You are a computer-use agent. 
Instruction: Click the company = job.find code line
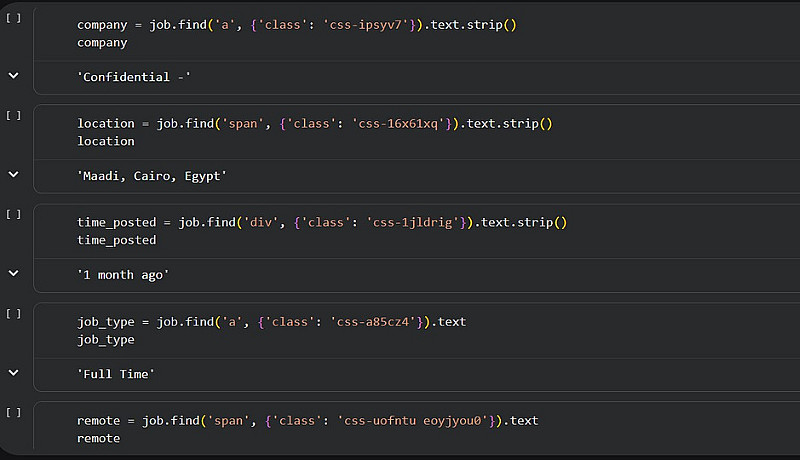[296, 25]
